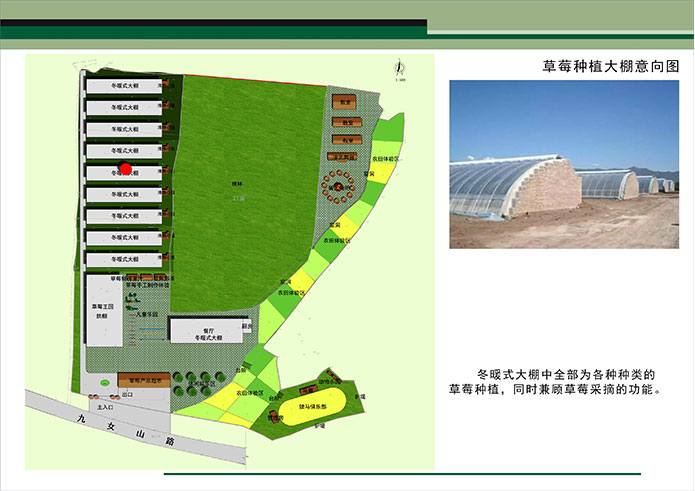695x491 pixels.
Task: Click the 出口 exit label
Action: pos(127,394)
